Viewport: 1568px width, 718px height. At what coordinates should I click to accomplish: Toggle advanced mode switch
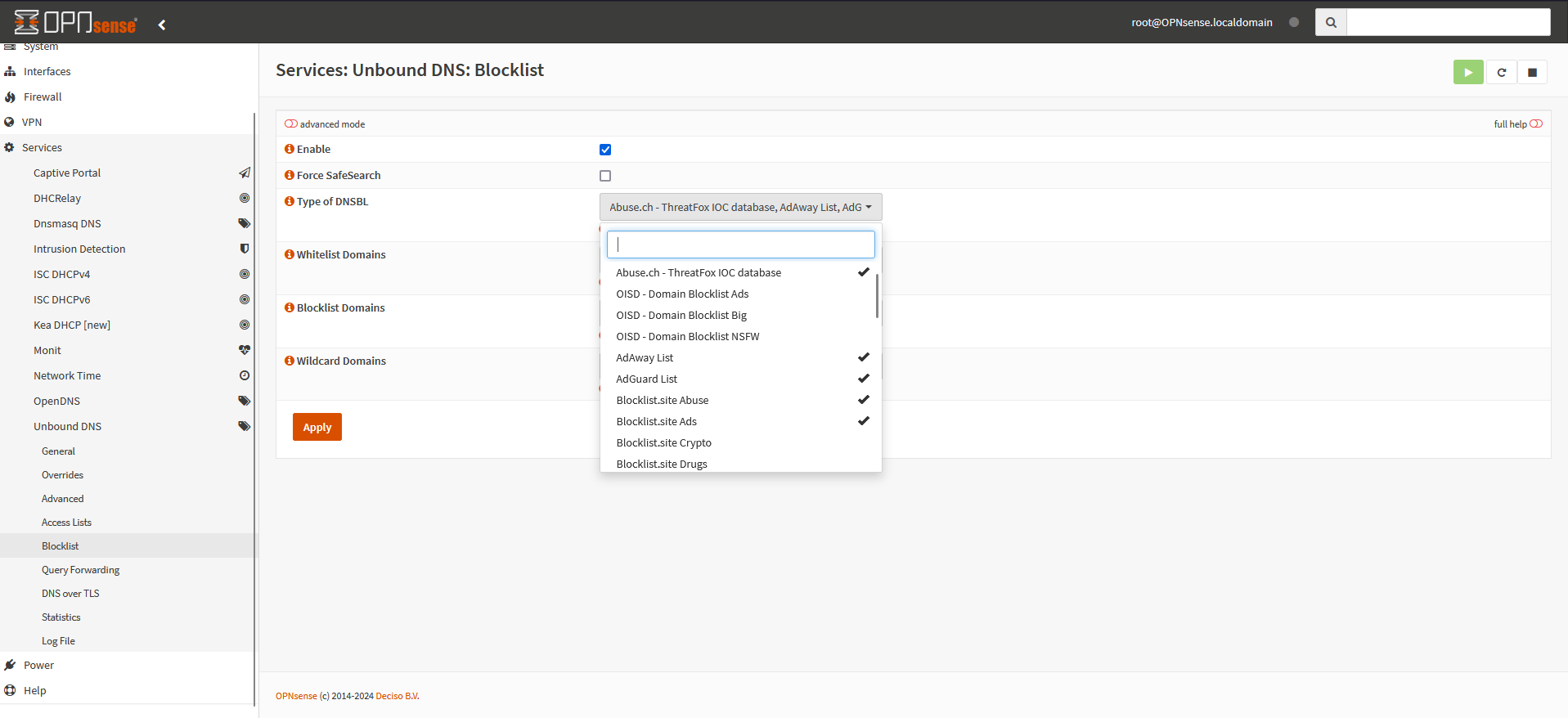(291, 124)
